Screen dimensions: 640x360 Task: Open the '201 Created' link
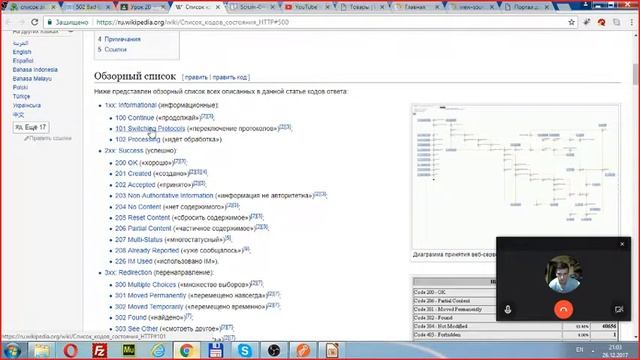[133, 173]
